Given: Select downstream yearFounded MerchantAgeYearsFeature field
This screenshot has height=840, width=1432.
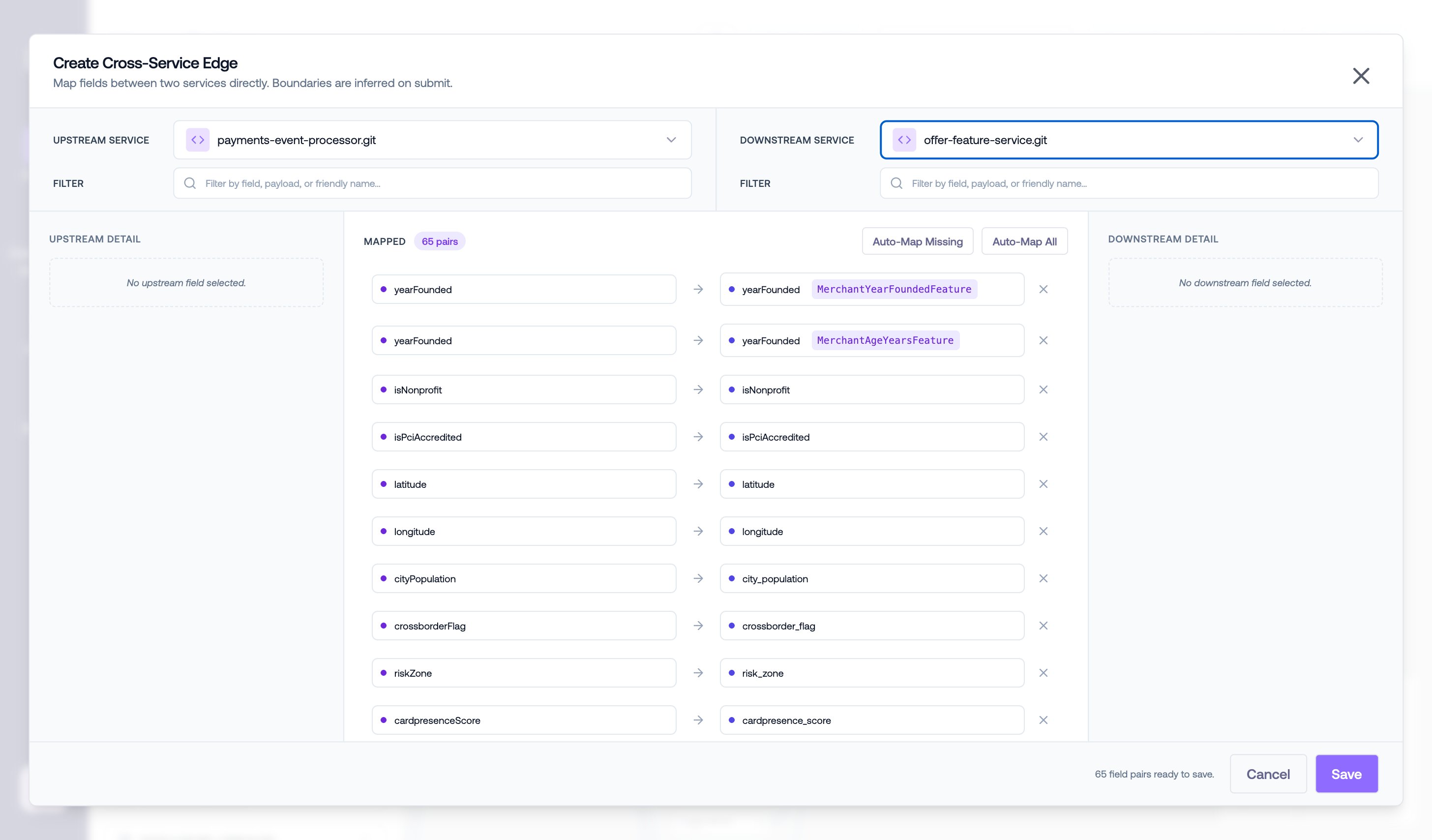Looking at the screenshot, I should point(872,340).
